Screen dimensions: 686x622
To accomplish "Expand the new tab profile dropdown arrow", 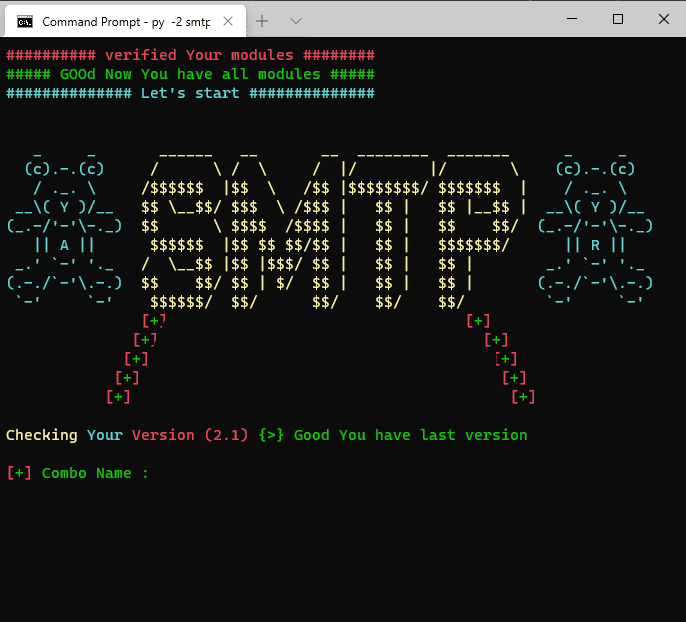I will coord(296,21).
